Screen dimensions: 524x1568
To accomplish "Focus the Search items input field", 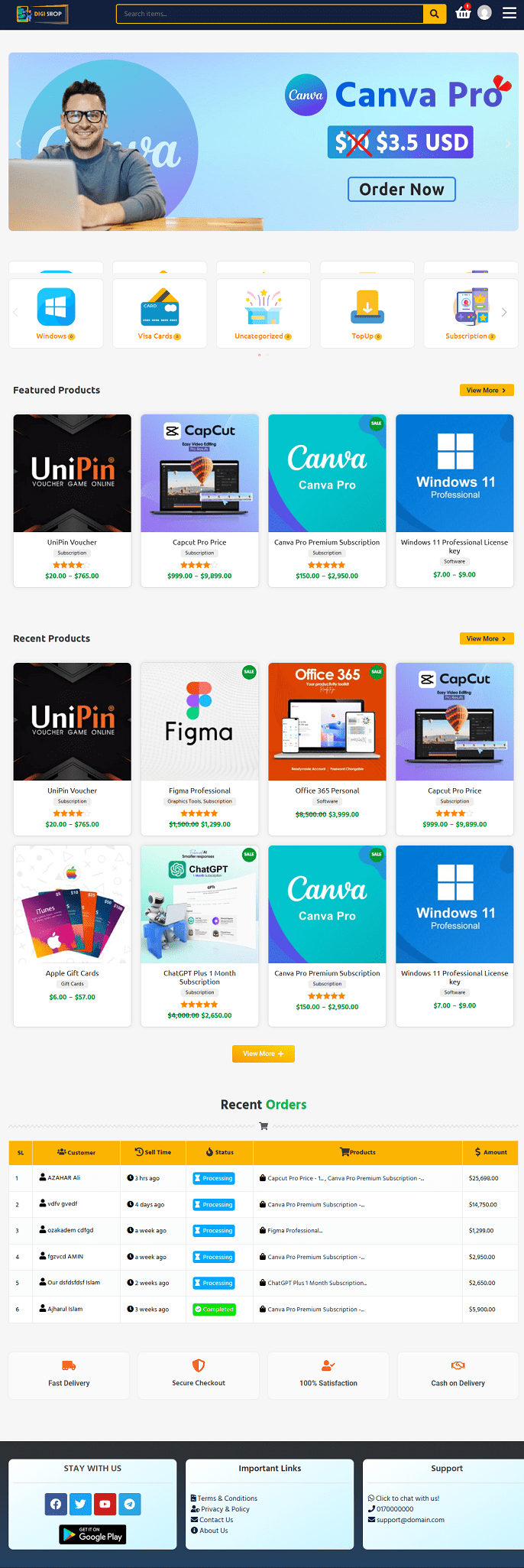I will (x=270, y=14).
